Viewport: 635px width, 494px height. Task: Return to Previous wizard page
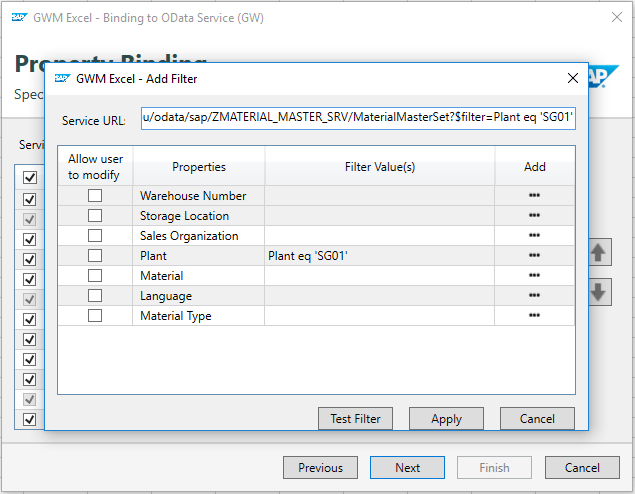coord(320,467)
